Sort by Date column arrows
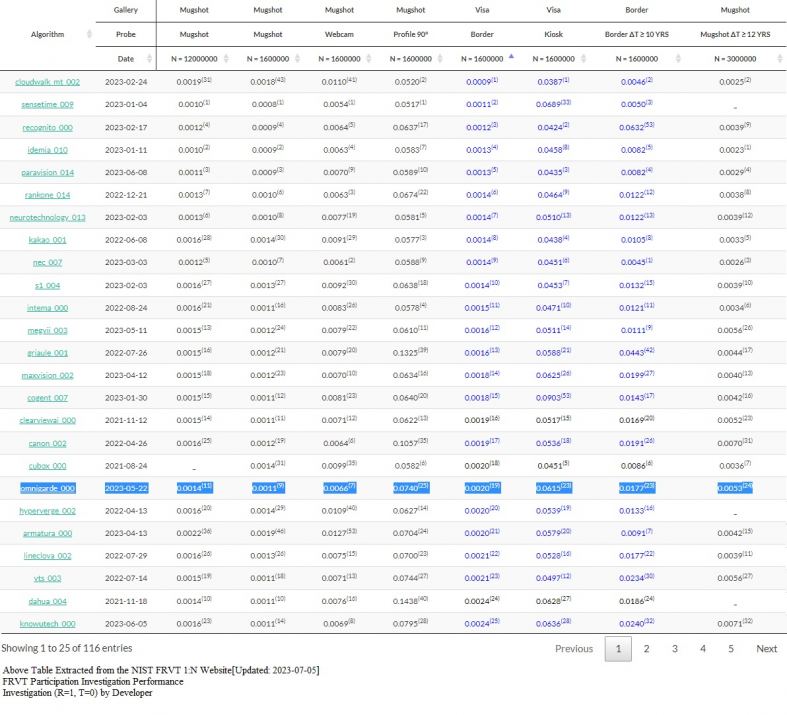This screenshot has height=715, width=787. tap(149, 59)
